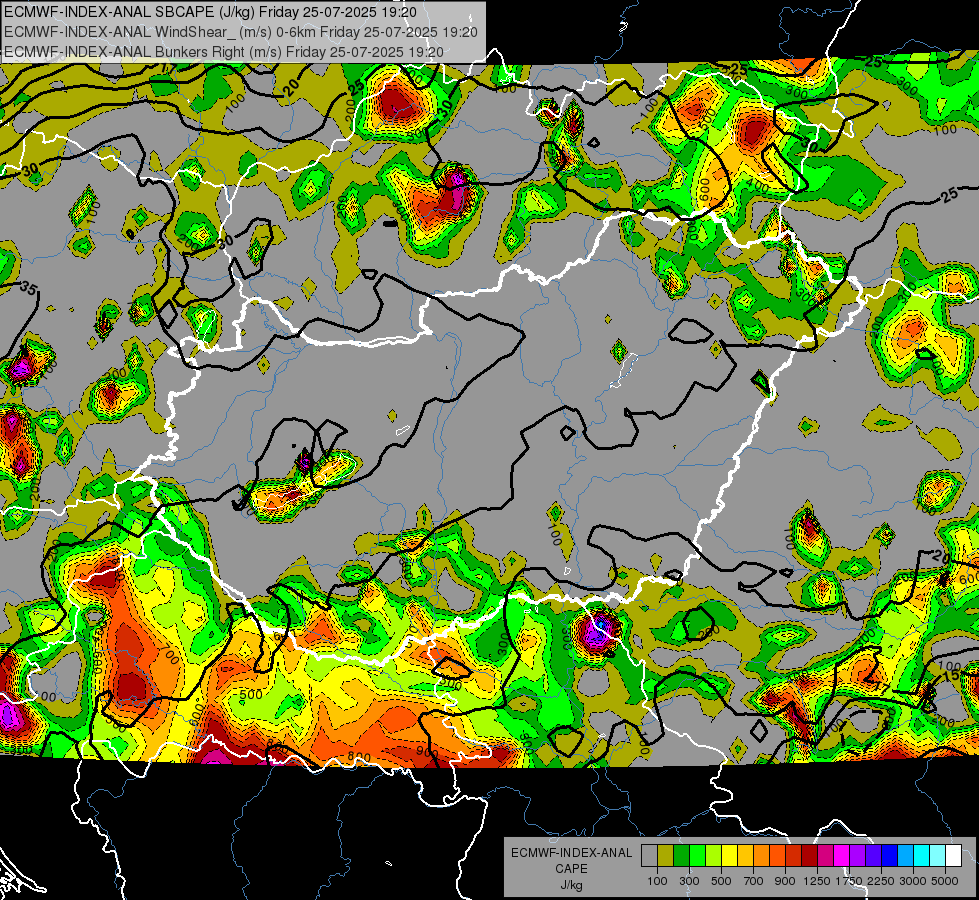Pick the dark green legend swatch

[x=682, y=856]
